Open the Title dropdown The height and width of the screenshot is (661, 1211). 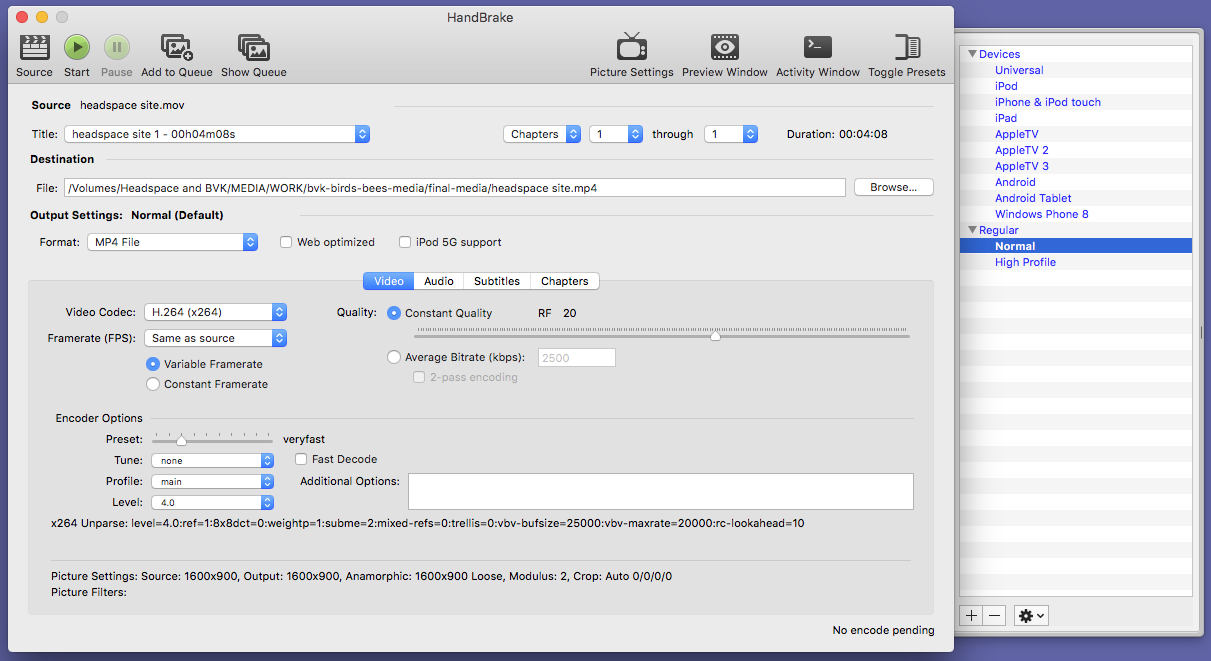[217, 134]
